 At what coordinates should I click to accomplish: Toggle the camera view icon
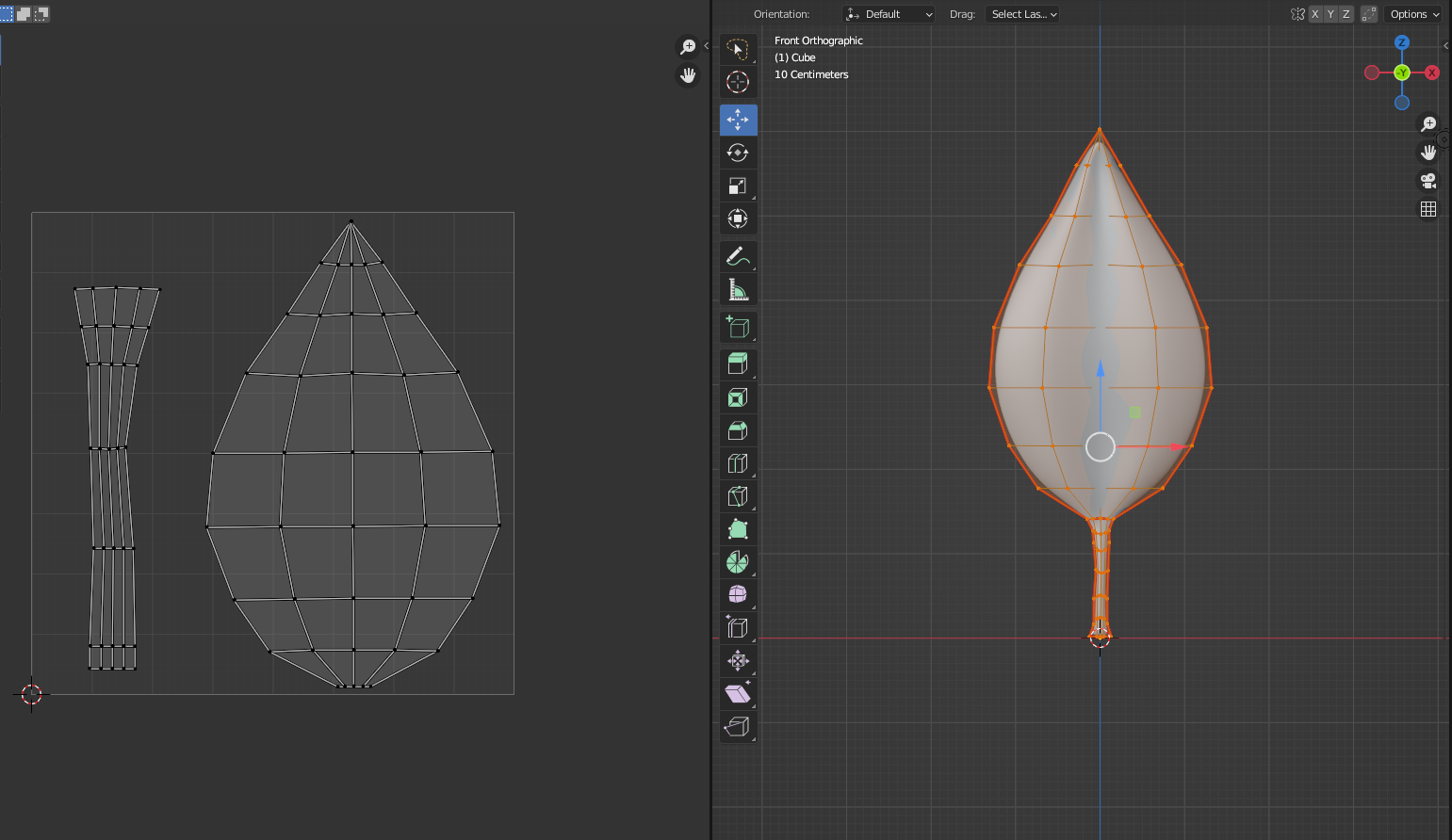tap(1428, 181)
